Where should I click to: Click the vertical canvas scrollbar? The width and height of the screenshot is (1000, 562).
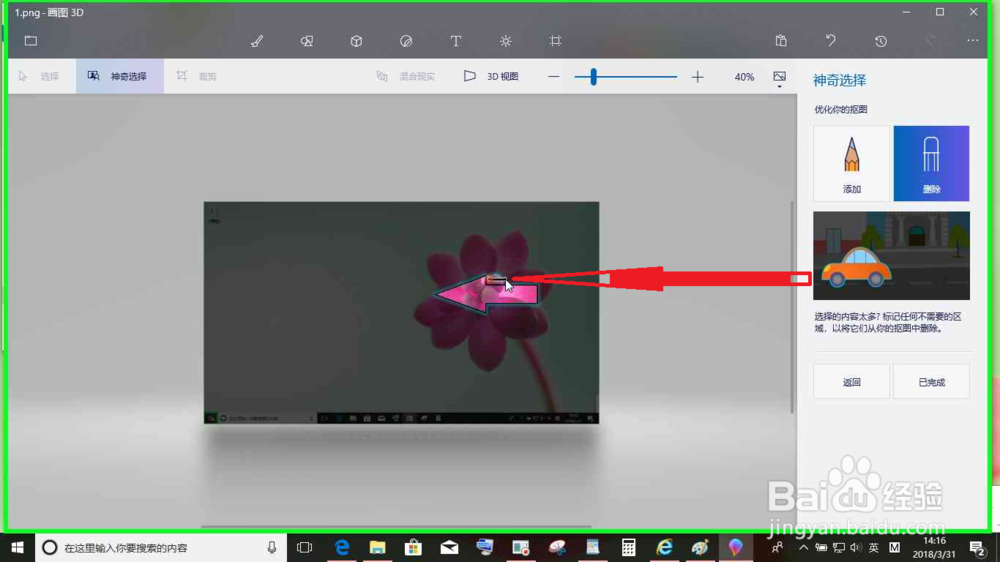793,307
